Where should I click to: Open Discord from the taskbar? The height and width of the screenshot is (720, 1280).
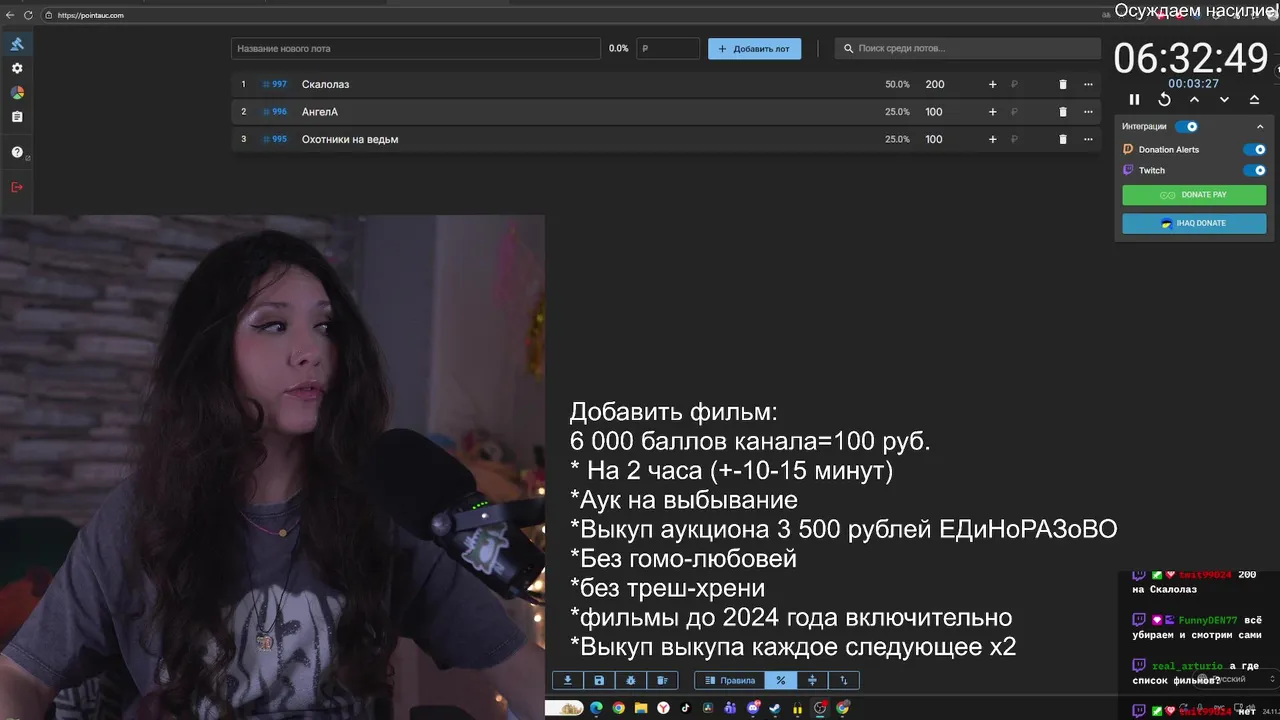(753, 708)
